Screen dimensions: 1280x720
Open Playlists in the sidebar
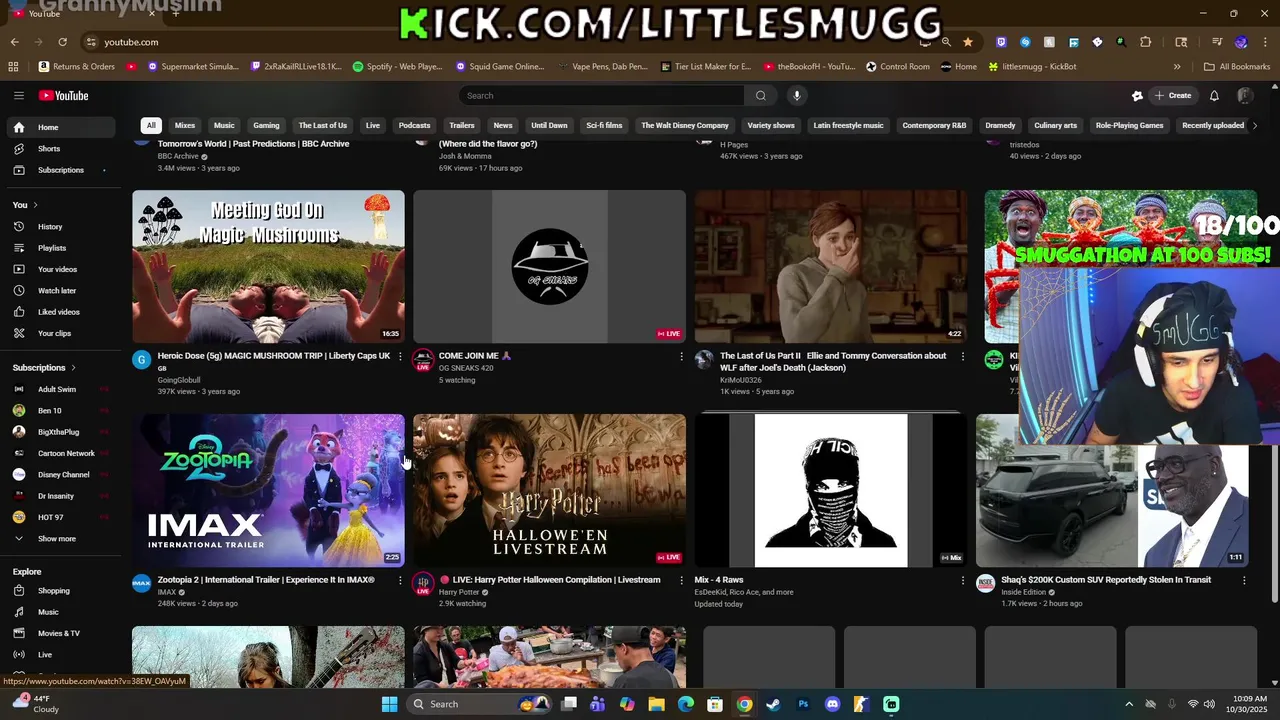(x=59, y=248)
